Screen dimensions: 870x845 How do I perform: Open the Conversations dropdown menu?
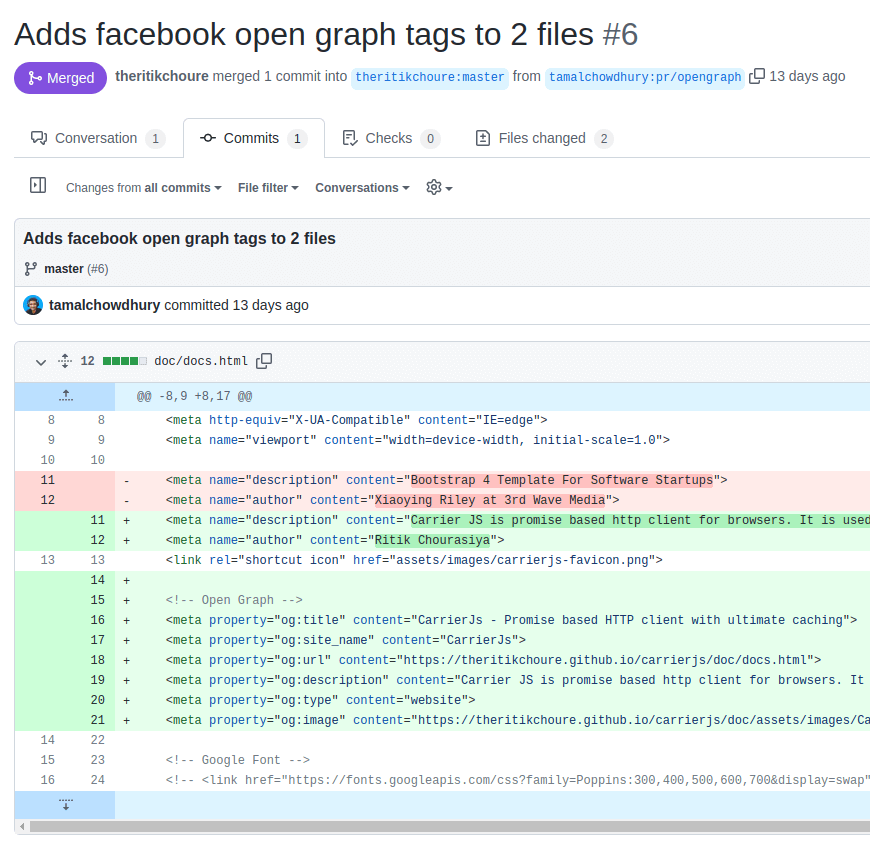point(362,188)
